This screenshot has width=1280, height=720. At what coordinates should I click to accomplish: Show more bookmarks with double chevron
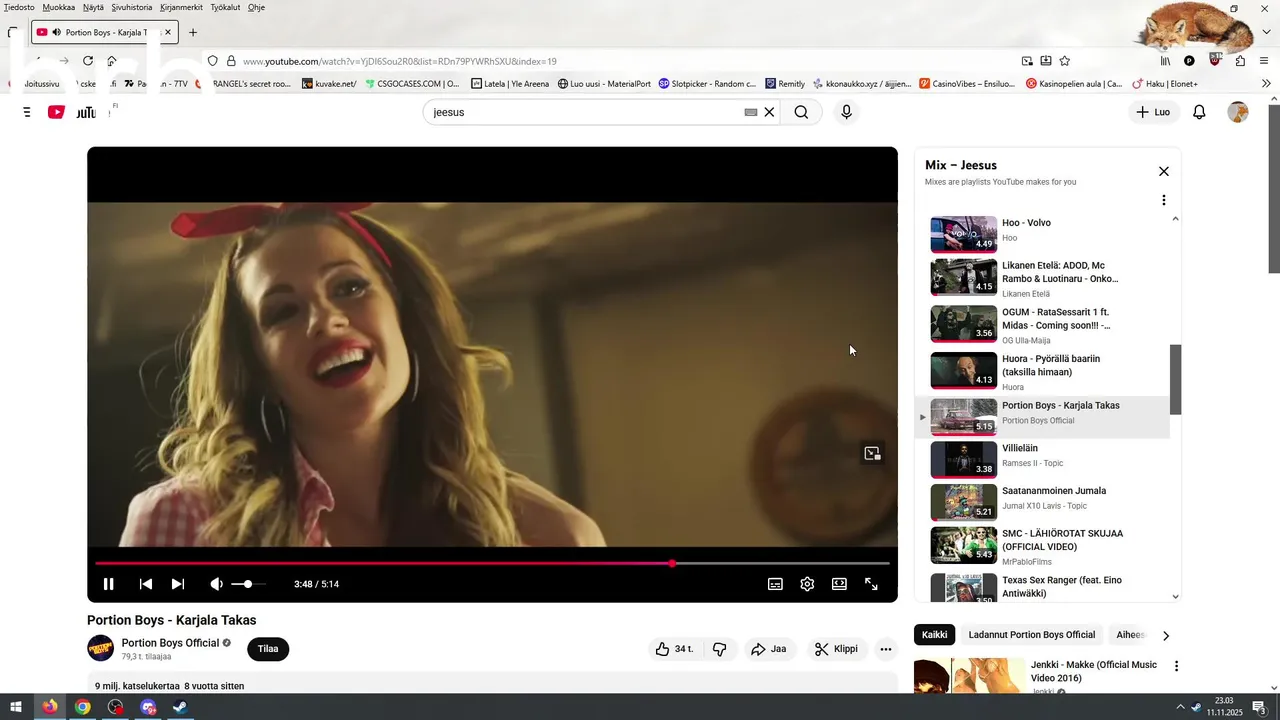tap(1267, 84)
